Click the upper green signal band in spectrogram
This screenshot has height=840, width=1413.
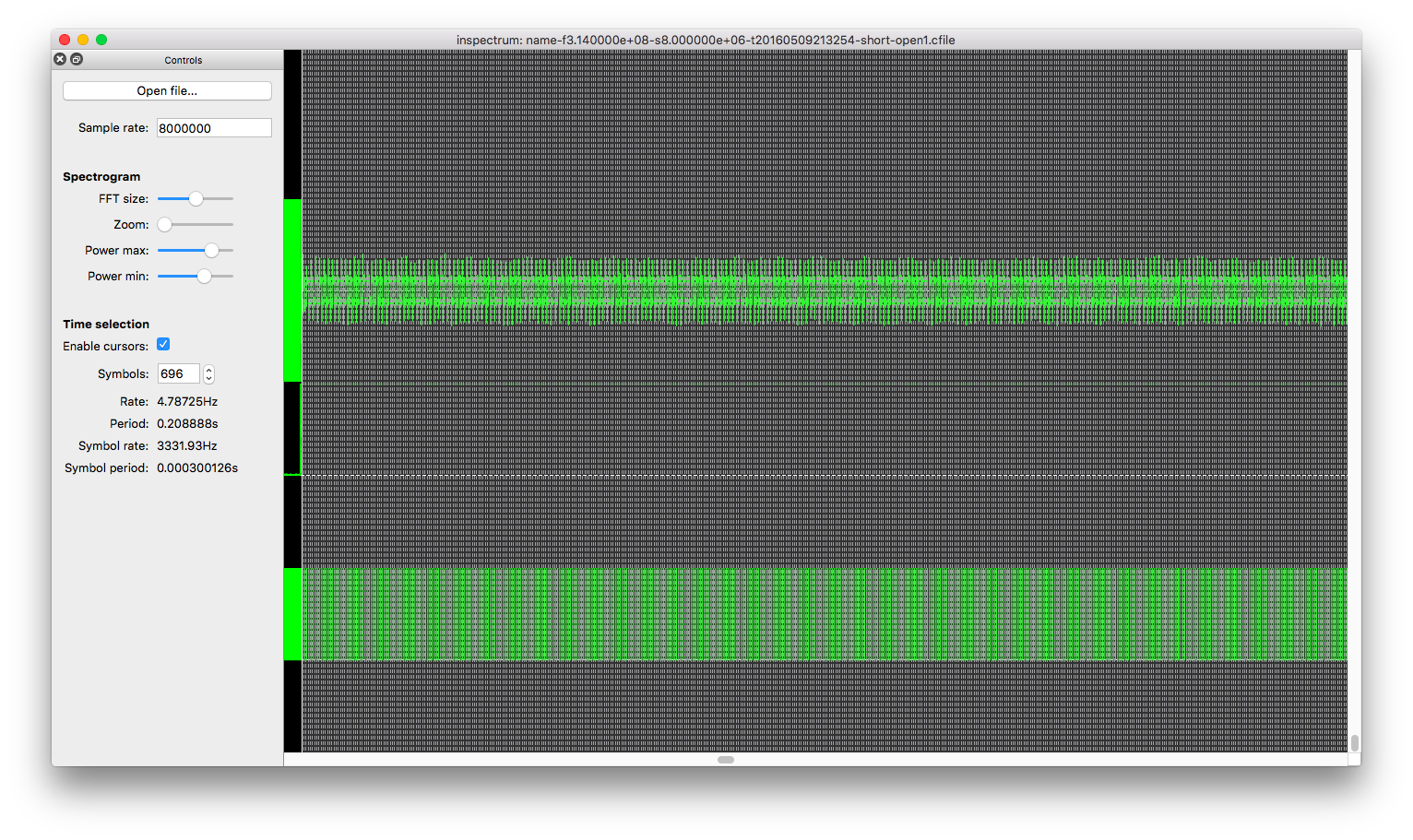click(825, 290)
